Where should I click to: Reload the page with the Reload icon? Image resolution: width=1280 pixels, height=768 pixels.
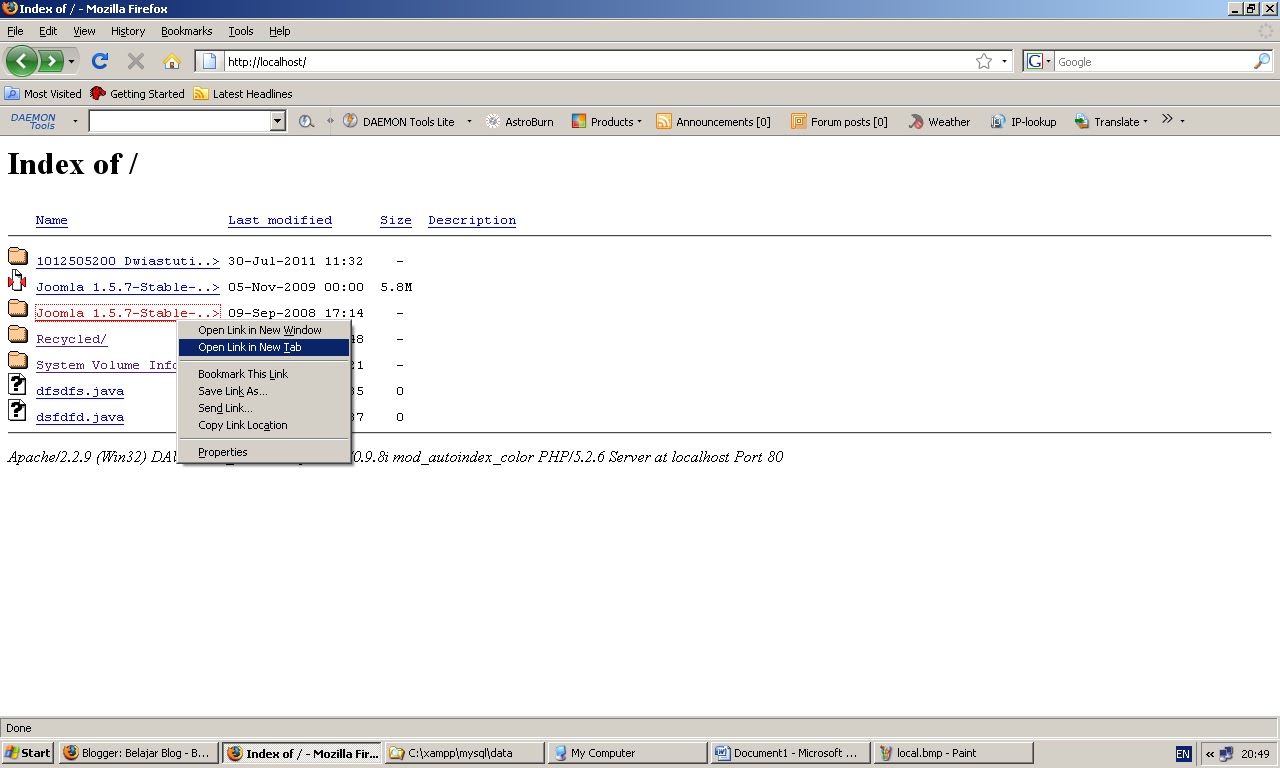click(100, 61)
